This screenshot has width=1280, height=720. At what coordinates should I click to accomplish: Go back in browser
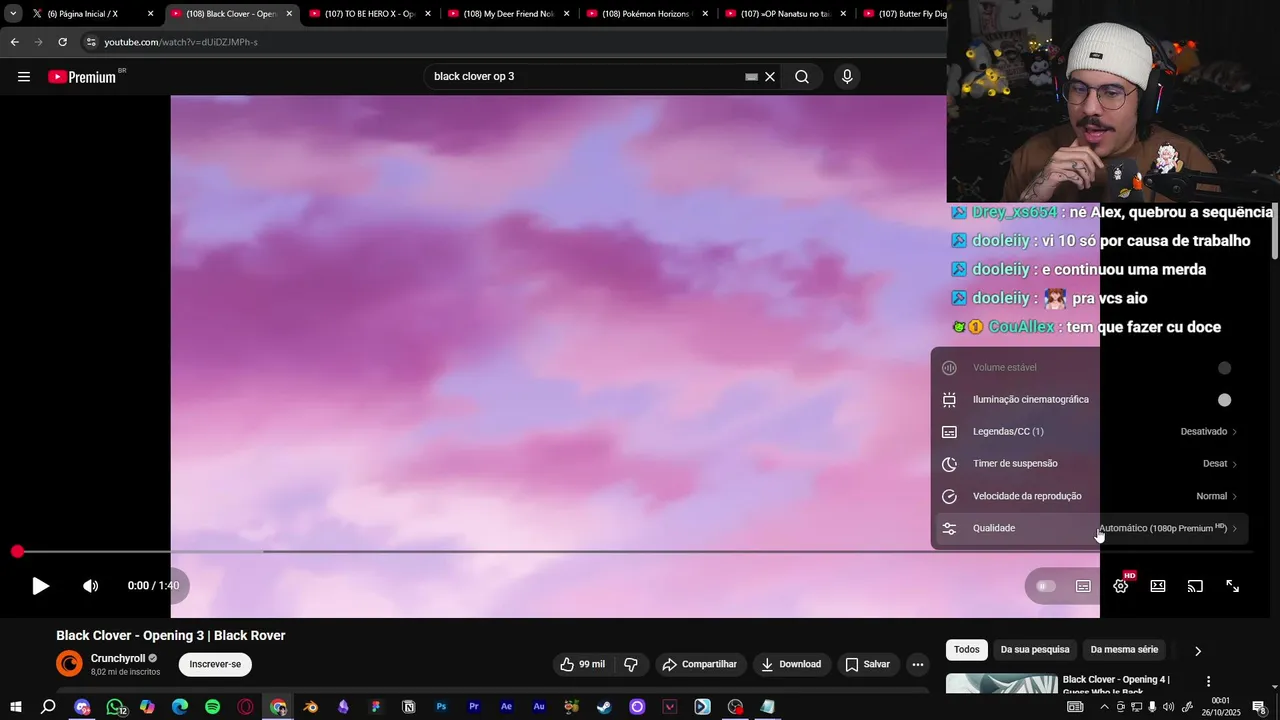coord(14,42)
